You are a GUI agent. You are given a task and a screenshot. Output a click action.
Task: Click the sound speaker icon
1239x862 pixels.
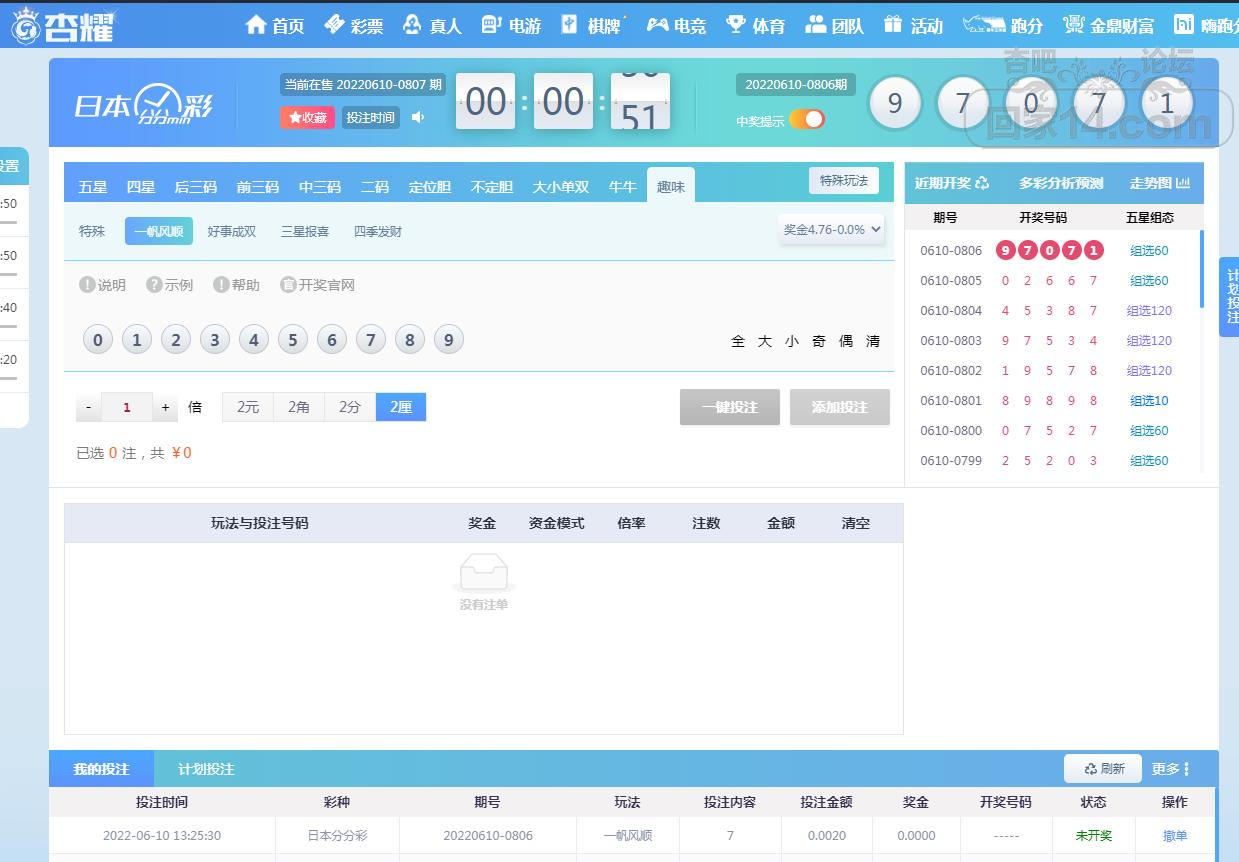(418, 117)
